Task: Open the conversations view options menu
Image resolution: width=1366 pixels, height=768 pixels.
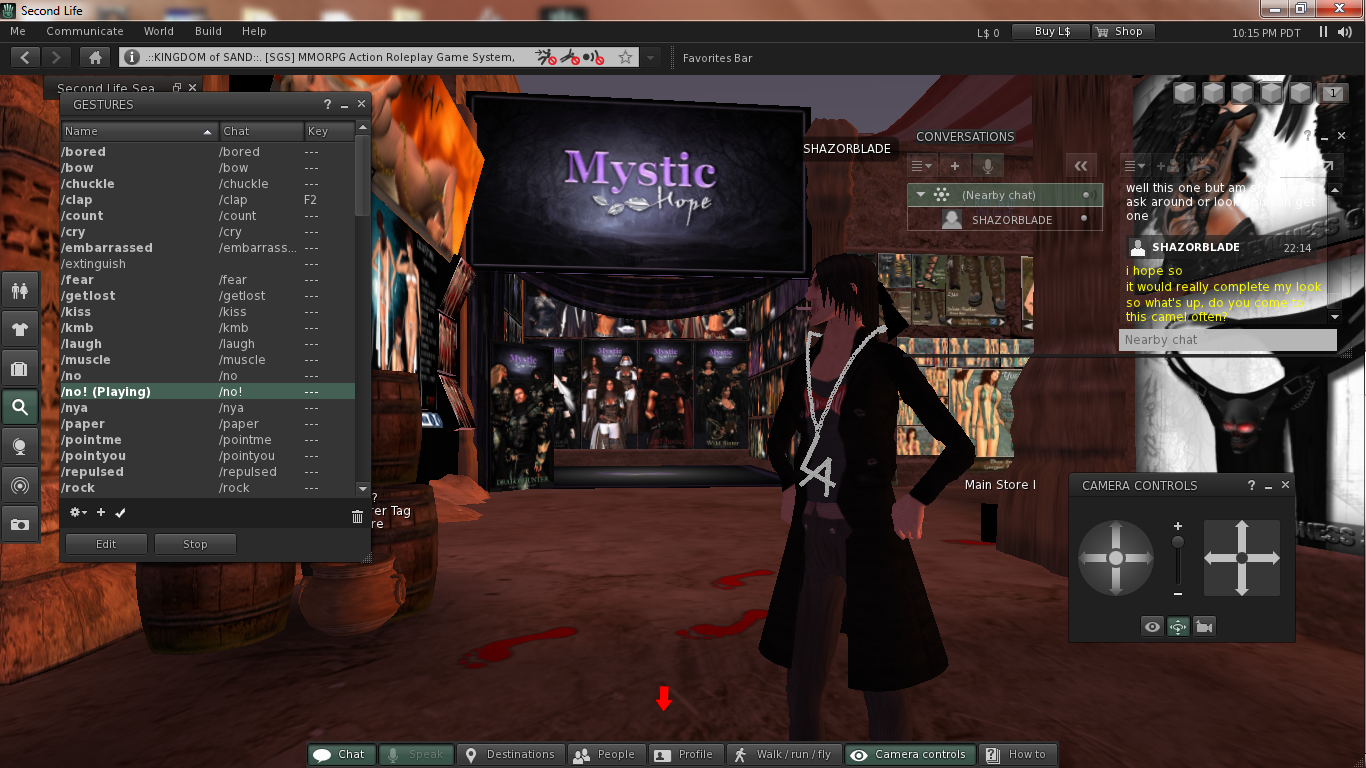Action: pos(923,166)
